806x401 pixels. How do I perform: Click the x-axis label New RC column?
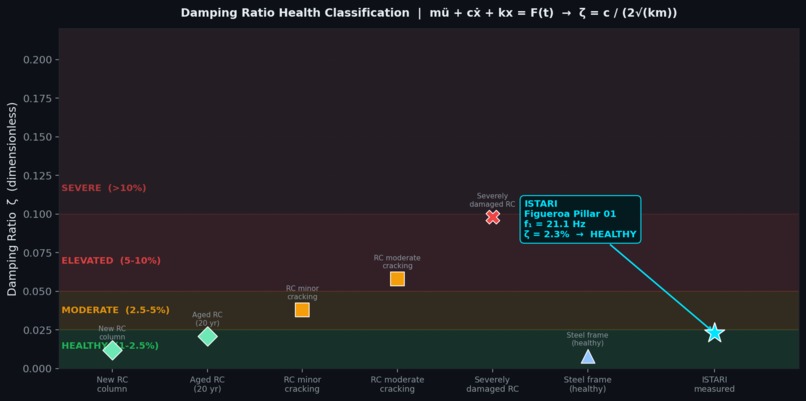[112, 385]
